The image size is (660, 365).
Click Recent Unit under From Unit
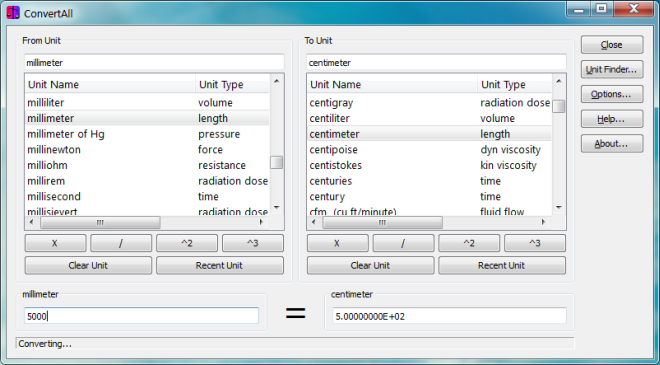pyautogui.click(x=220, y=266)
